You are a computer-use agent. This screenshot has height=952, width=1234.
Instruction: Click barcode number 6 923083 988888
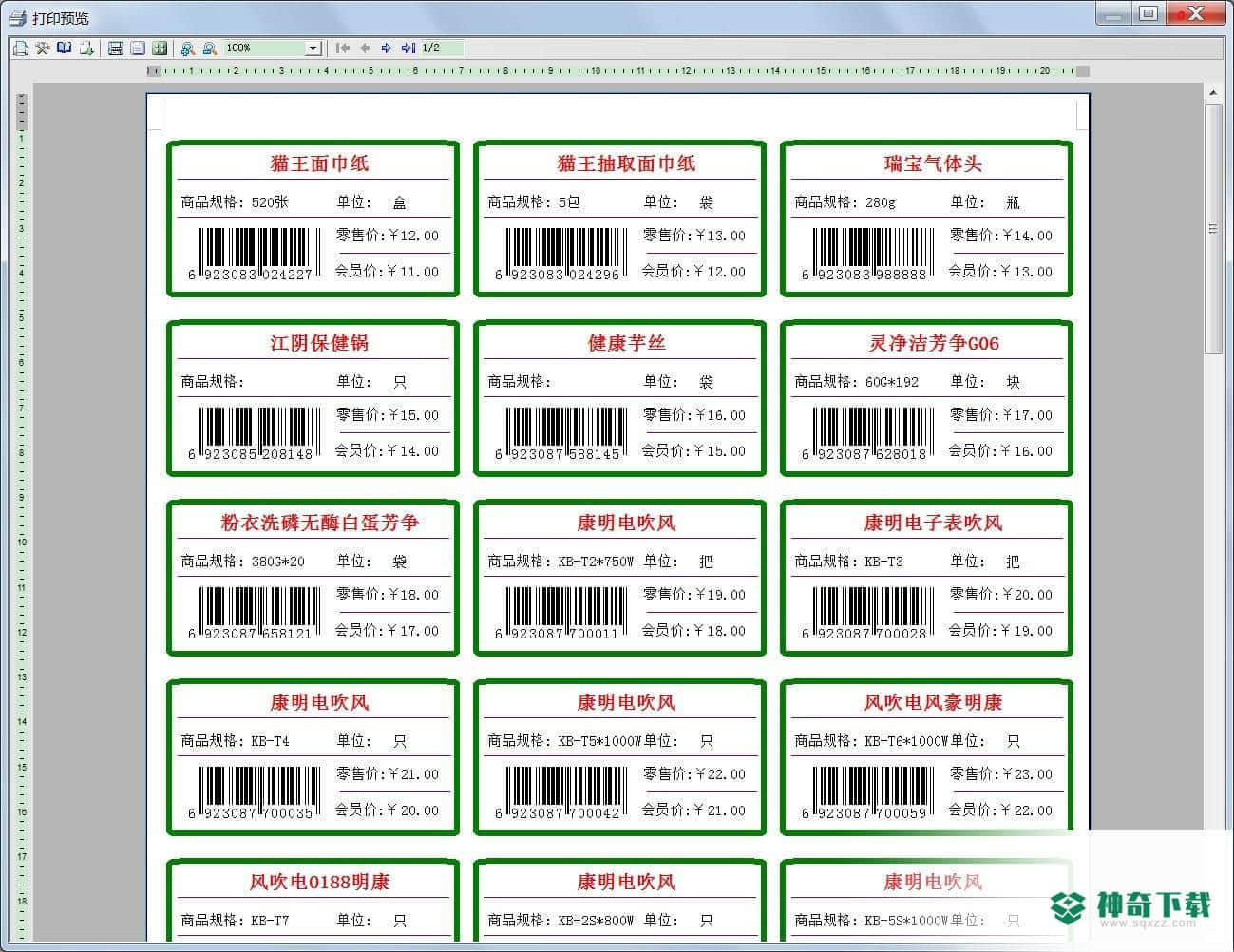(864, 275)
